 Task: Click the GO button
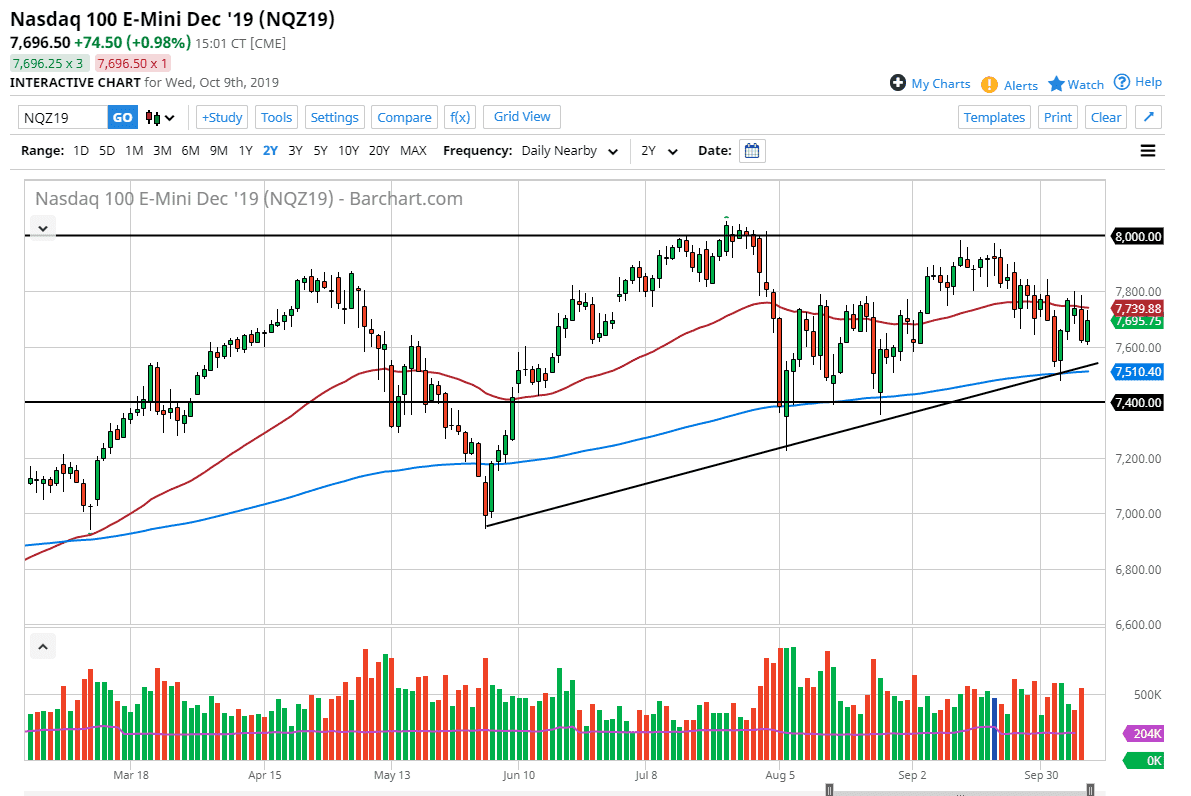pyautogui.click(x=122, y=117)
